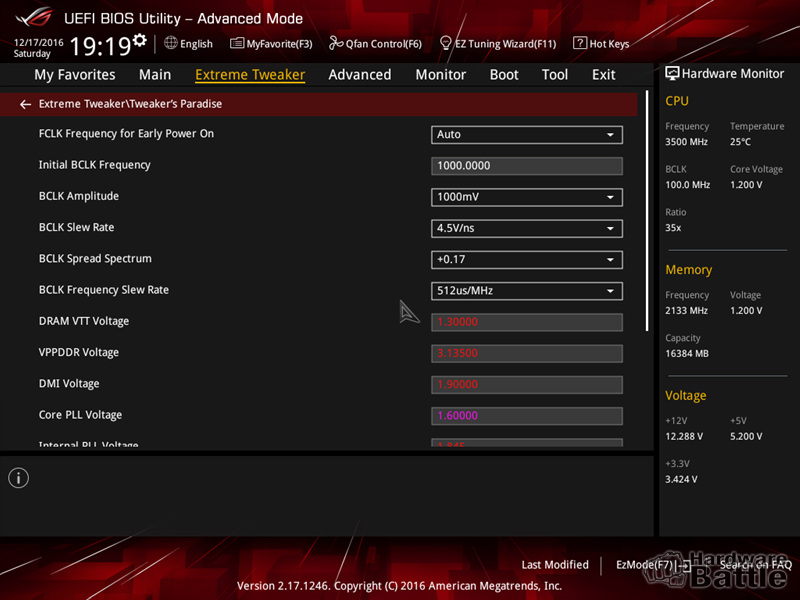
Task: Click the BIOS version copyright text
Action: [x=399, y=586]
